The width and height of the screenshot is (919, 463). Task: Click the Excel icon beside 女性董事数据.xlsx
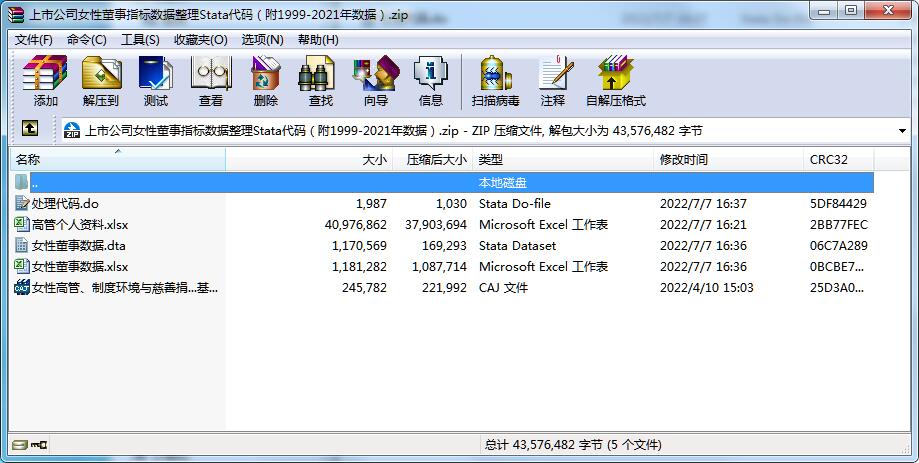point(22,267)
